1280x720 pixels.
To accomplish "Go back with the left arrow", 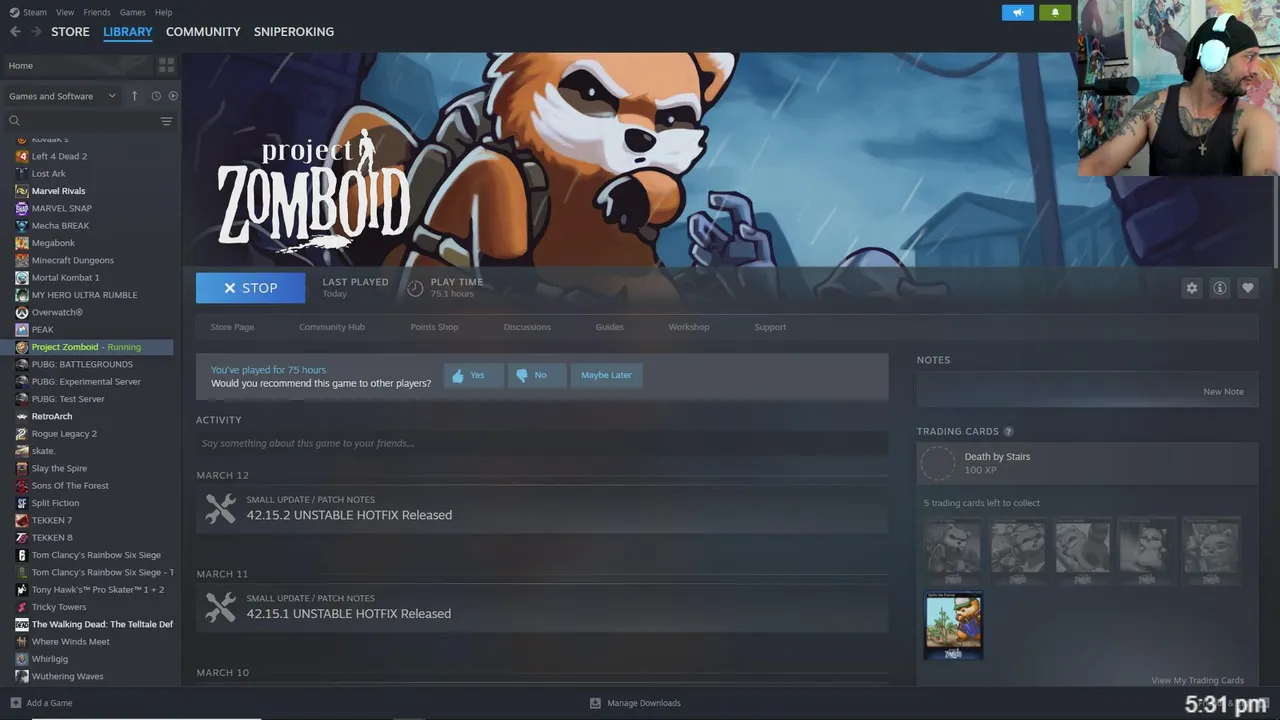I will [15, 32].
